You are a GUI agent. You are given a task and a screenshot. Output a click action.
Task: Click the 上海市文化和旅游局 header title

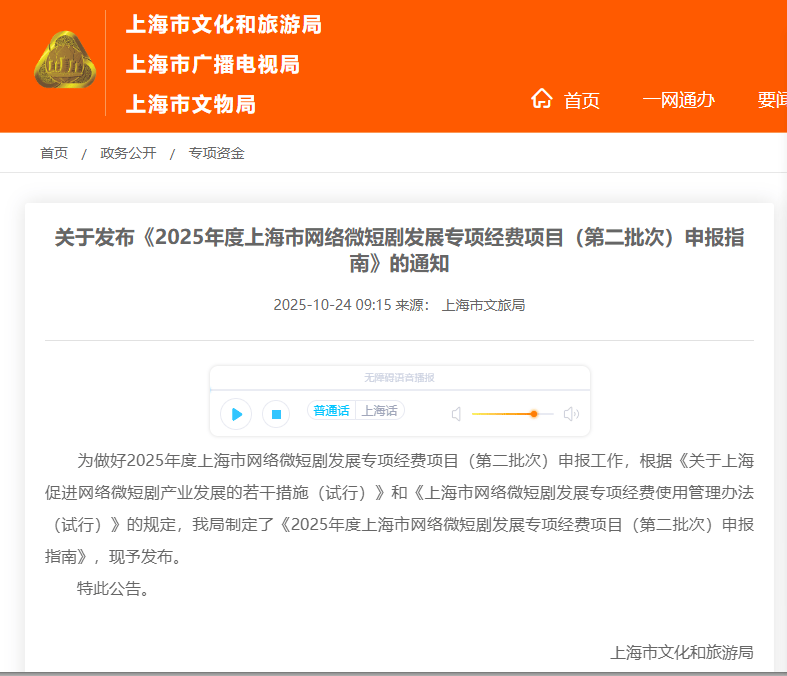tap(223, 25)
